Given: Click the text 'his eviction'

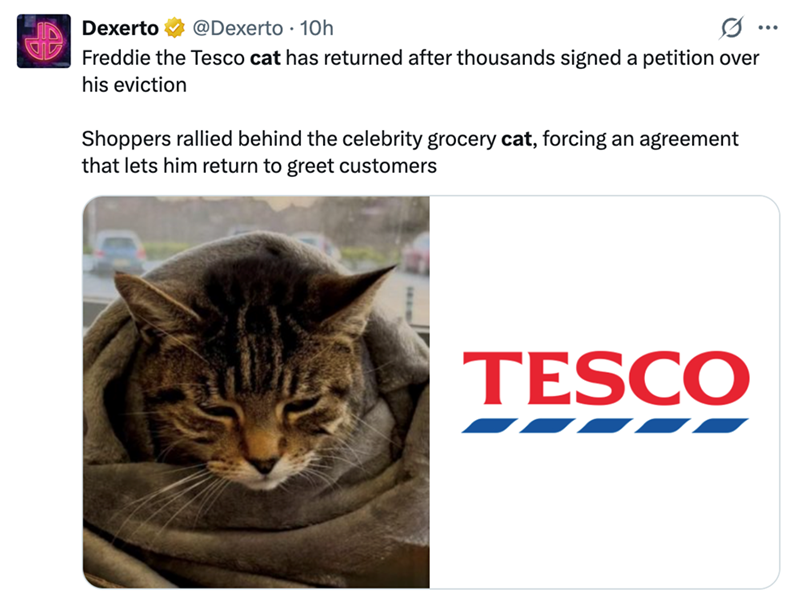Looking at the screenshot, I should click(134, 85).
